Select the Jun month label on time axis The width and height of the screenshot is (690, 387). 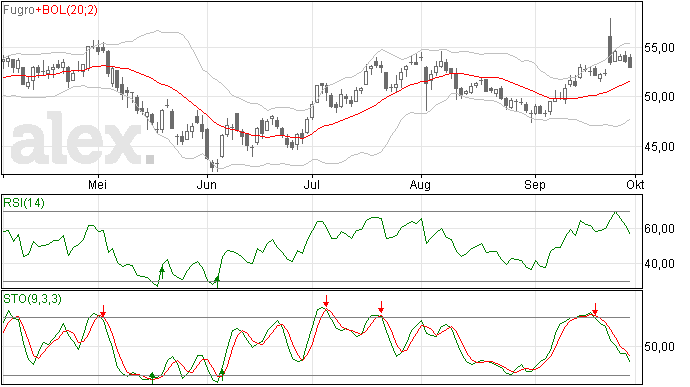[206, 185]
